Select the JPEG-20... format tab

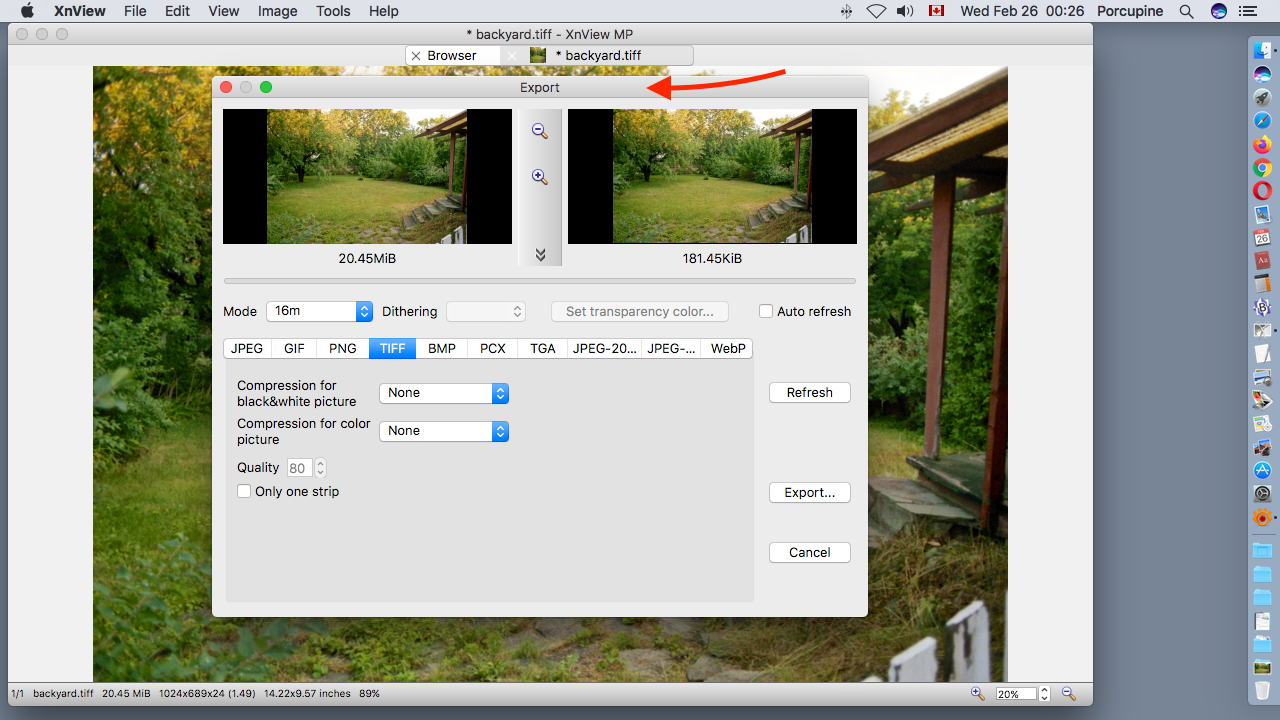pos(605,348)
